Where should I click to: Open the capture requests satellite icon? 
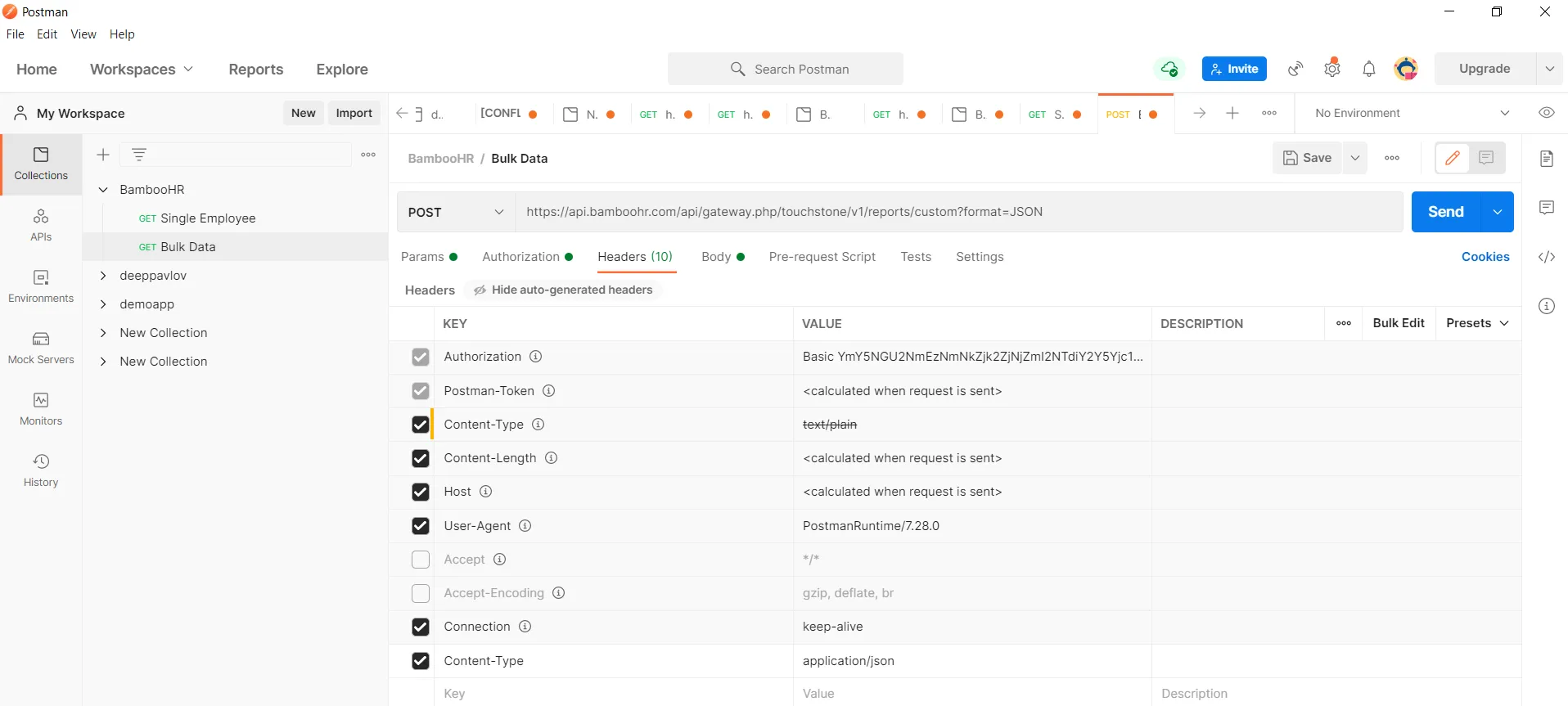(x=1295, y=69)
